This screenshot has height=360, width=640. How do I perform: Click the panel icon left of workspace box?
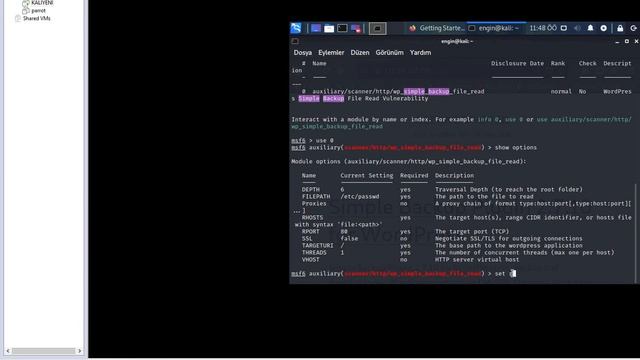356,28
